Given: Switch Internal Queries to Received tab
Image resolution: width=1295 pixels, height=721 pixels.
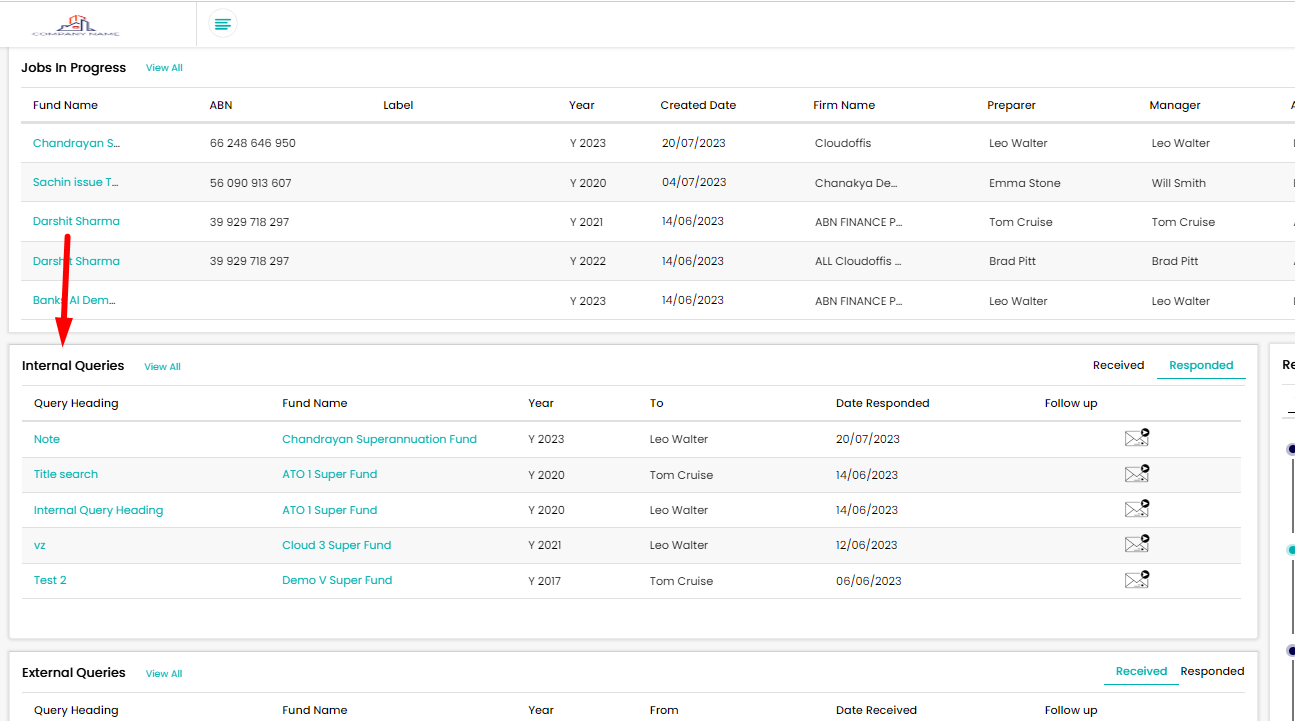Looking at the screenshot, I should (1118, 365).
